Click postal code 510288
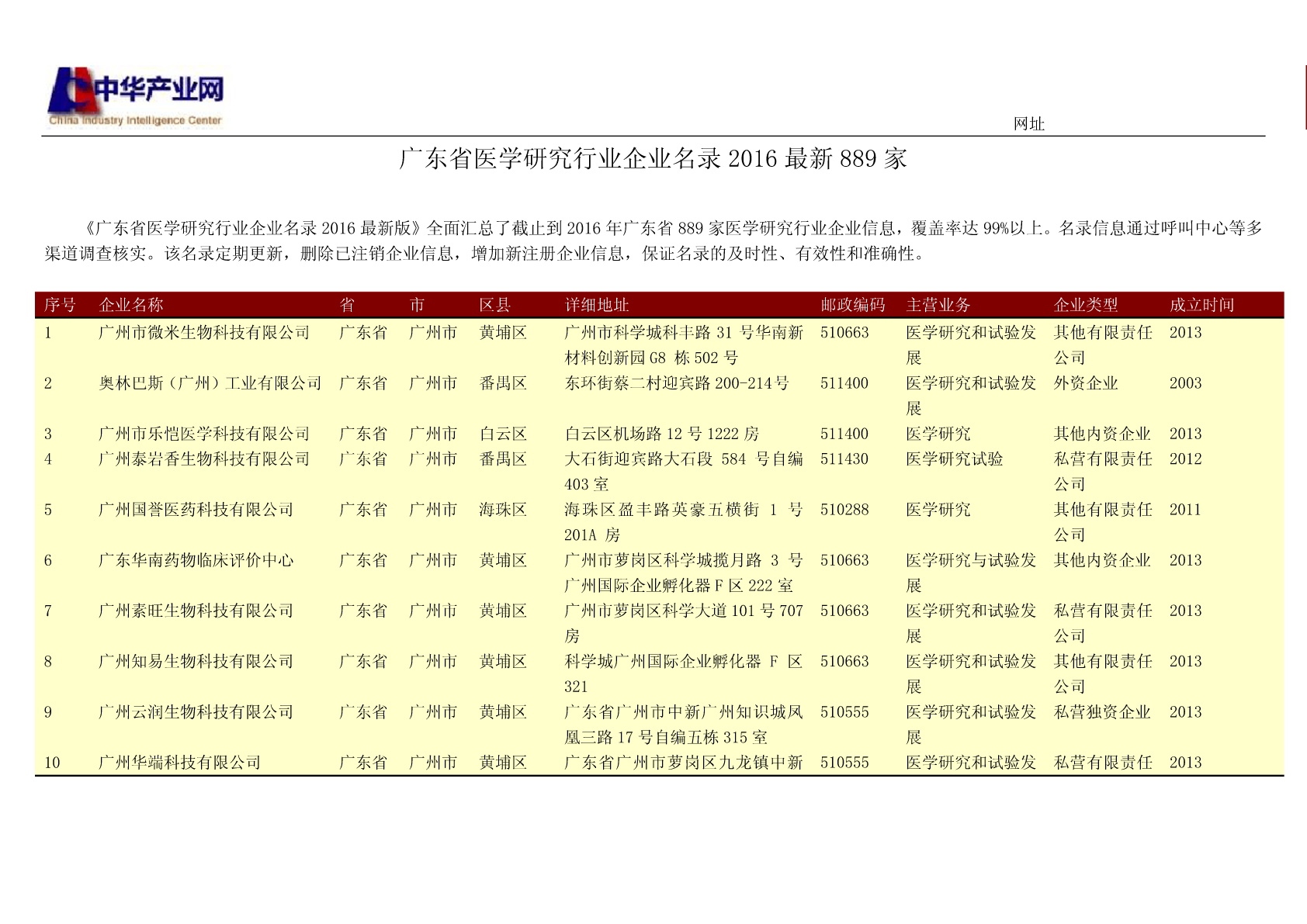 844,510
